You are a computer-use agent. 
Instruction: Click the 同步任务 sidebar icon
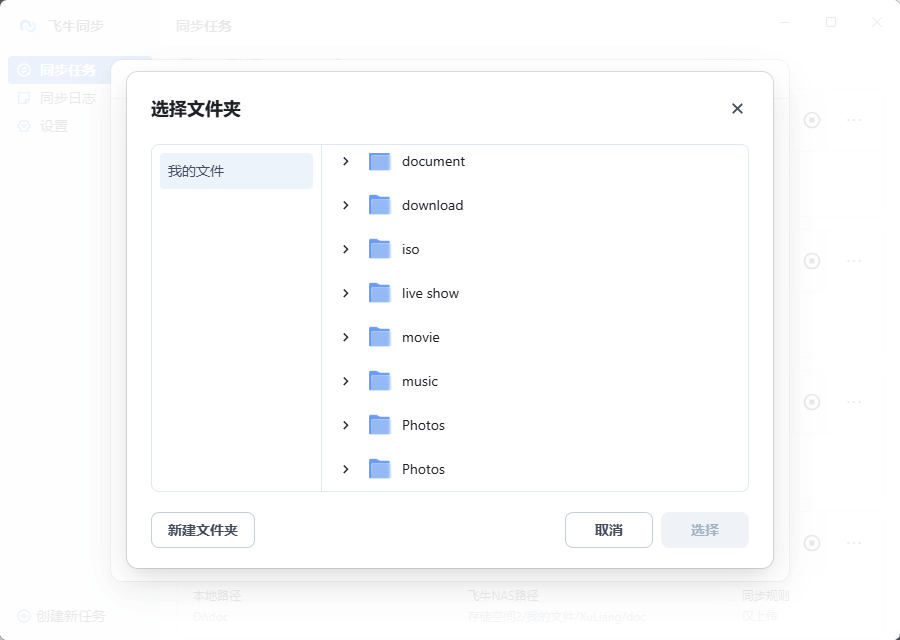pos(25,69)
